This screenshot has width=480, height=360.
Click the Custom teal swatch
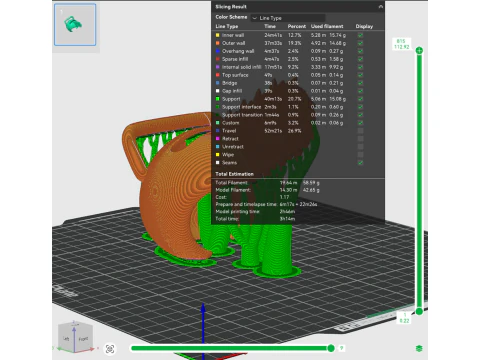218,123
